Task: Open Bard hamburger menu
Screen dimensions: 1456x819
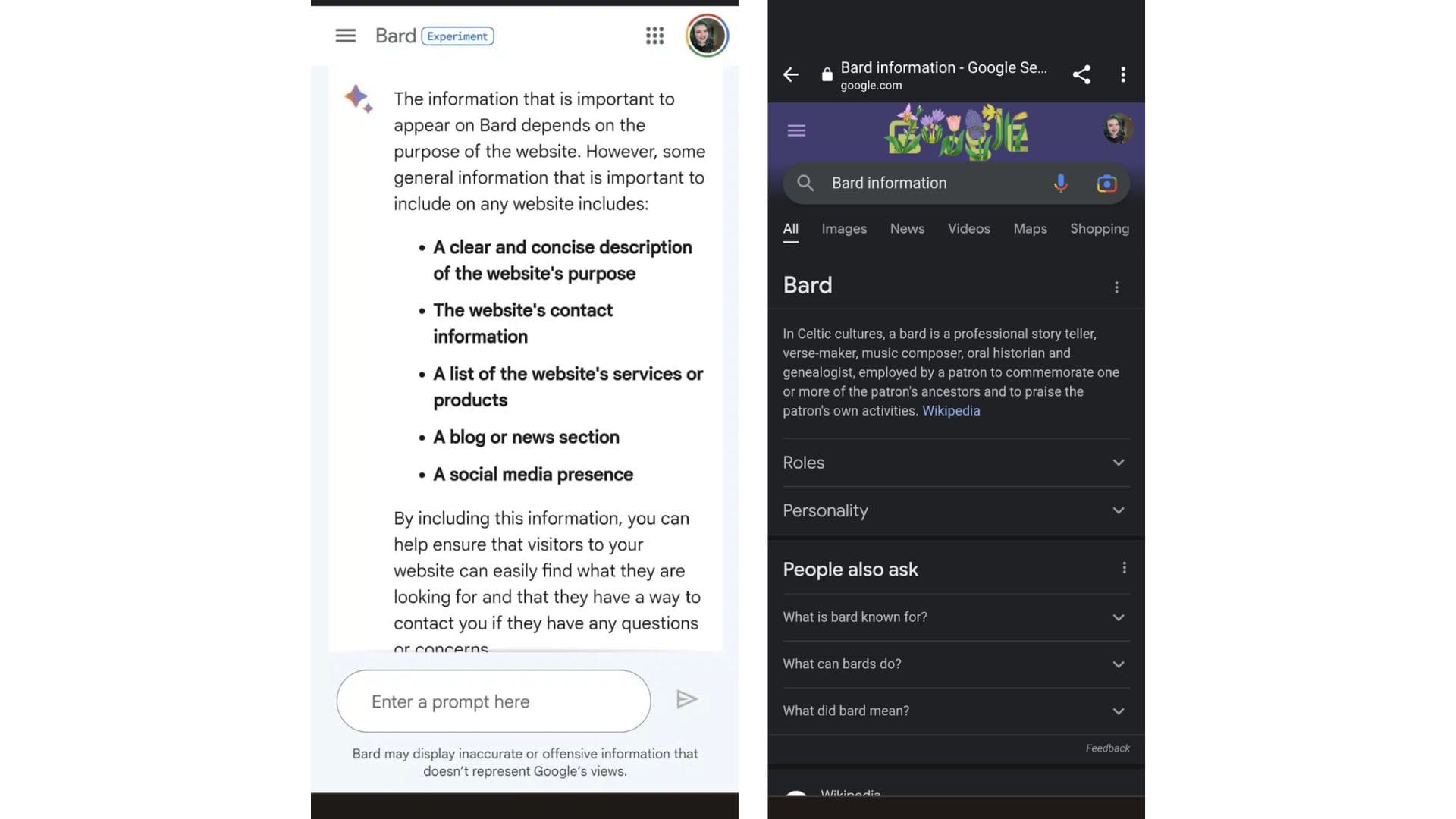Action: 345,36
